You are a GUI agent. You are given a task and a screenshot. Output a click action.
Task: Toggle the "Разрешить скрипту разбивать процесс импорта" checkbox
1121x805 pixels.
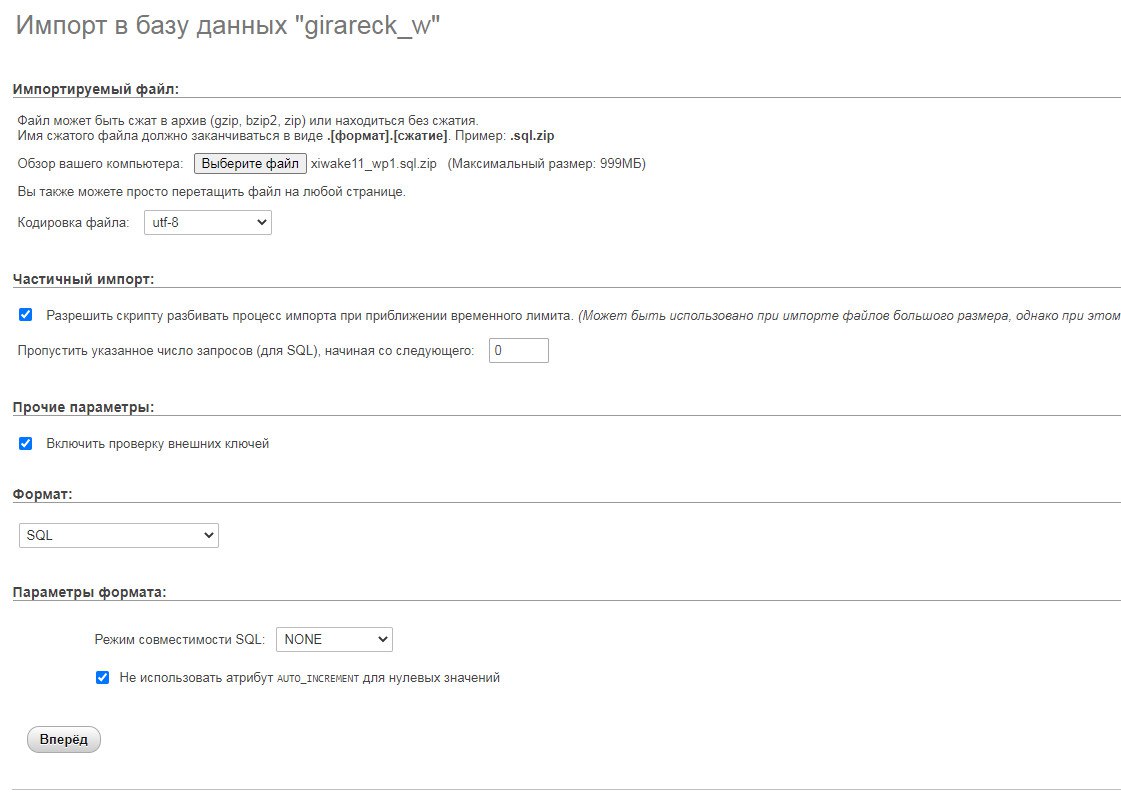tap(26, 315)
